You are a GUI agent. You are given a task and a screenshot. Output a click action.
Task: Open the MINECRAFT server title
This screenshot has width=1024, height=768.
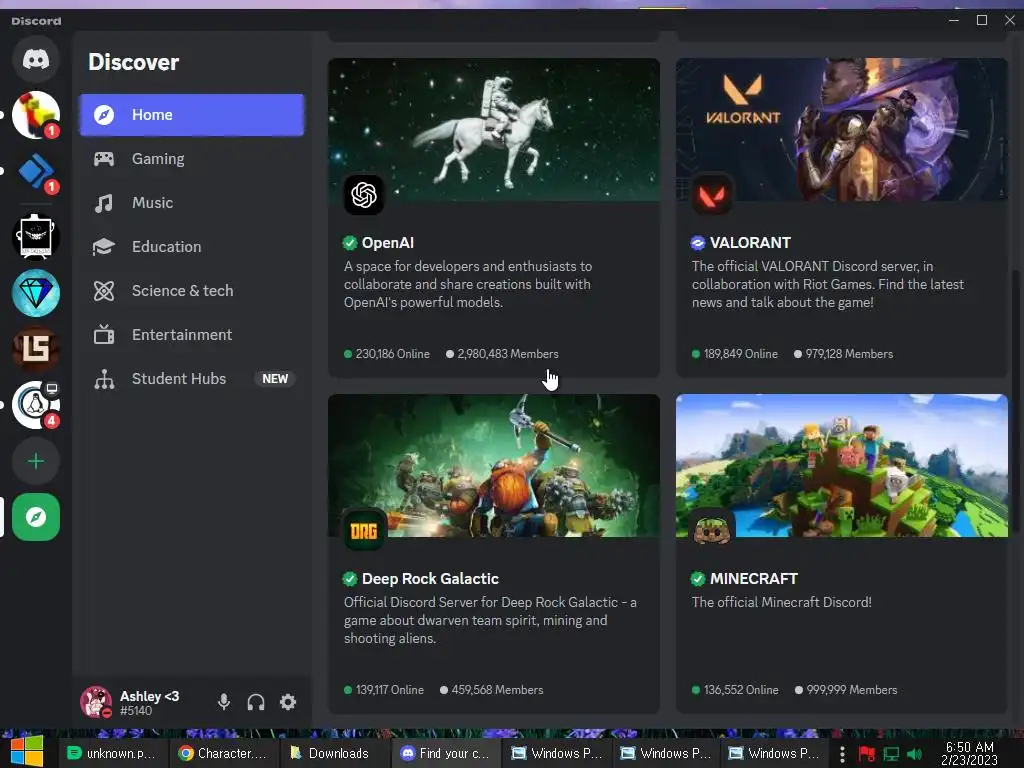(754, 579)
